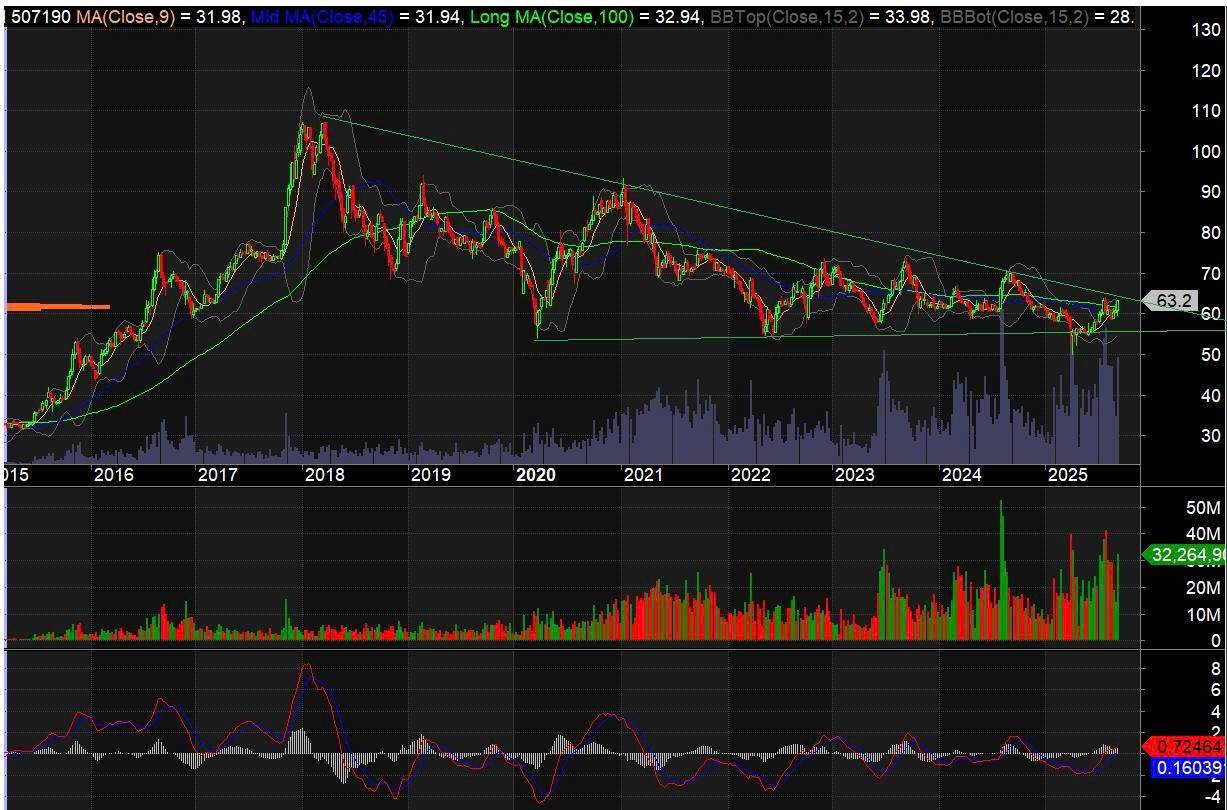Click the green 32,264,90 volume value tag
The height and width of the screenshot is (810, 1227).
1186,555
